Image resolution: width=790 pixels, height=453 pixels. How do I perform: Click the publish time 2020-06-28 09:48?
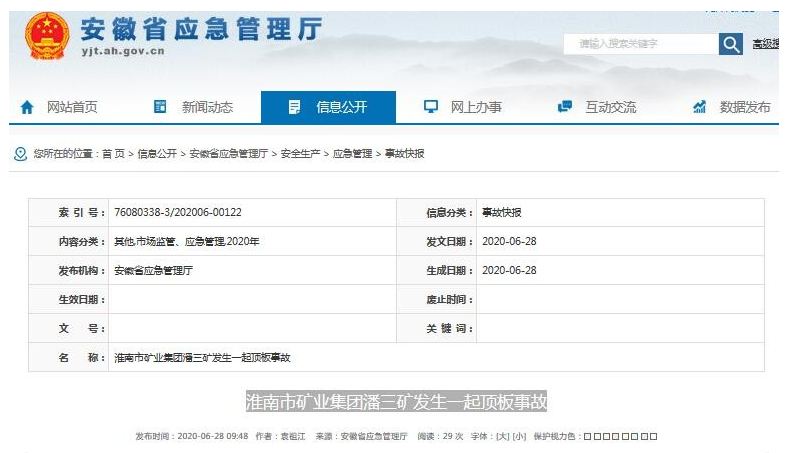click(x=213, y=436)
